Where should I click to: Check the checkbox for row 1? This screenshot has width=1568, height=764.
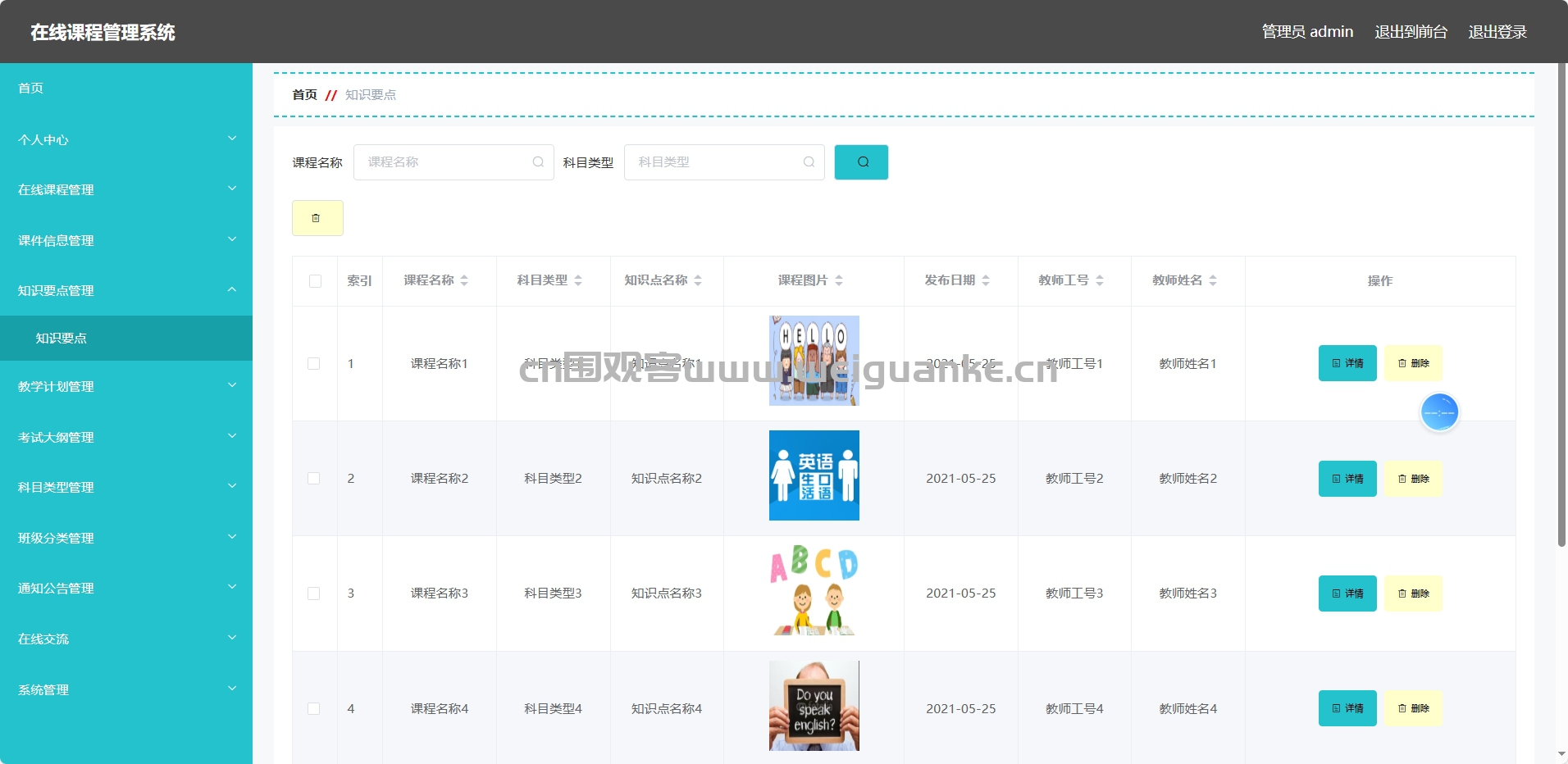[x=314, y=364]
